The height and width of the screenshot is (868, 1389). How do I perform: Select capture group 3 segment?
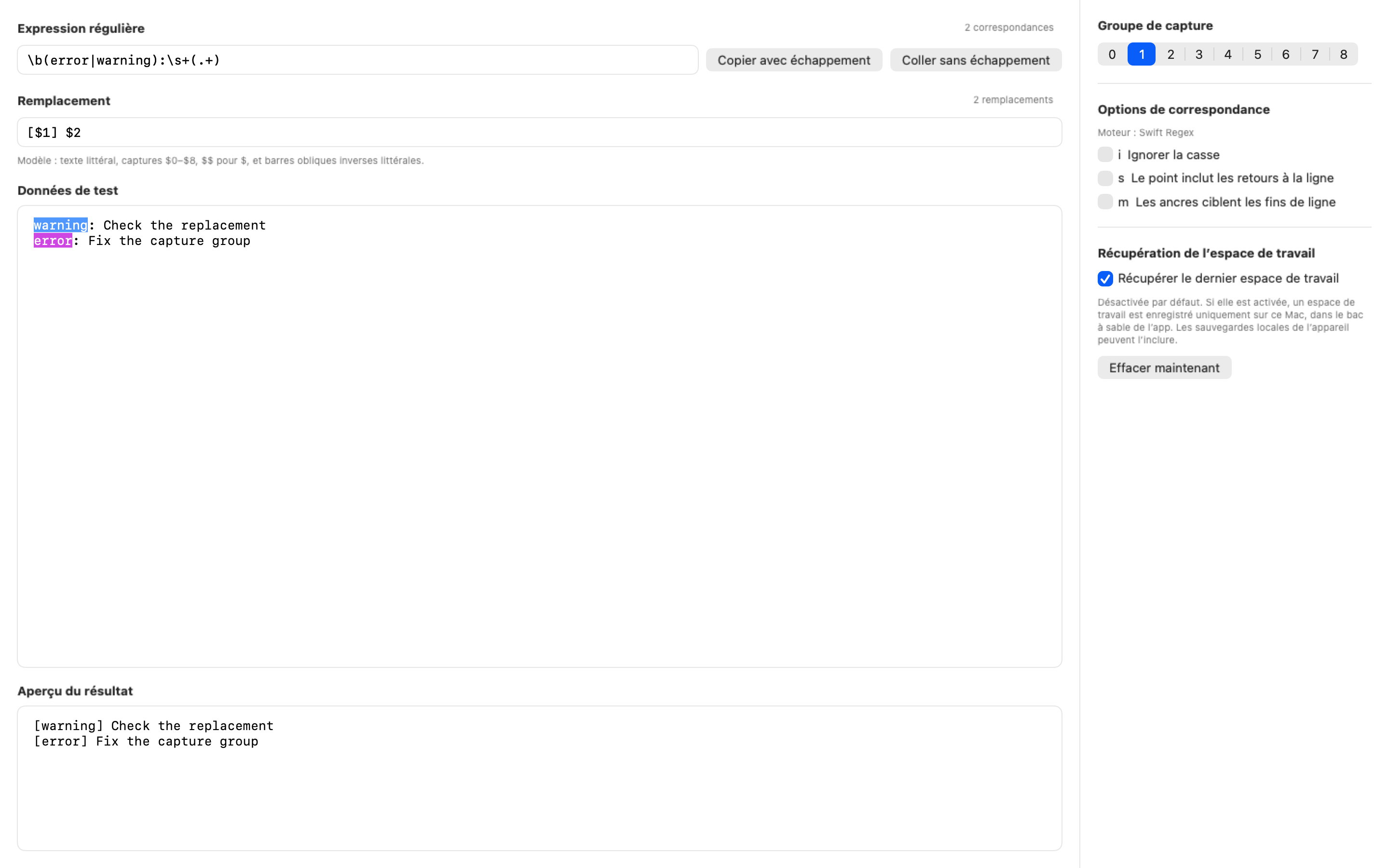tap(1199, 54)
